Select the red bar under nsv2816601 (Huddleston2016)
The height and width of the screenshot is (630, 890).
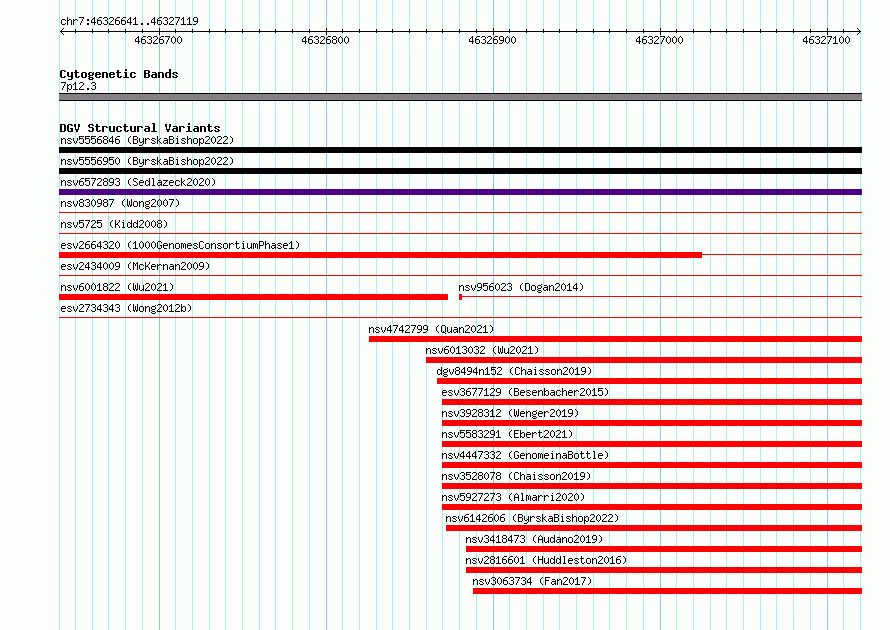(x=664, y=570)
